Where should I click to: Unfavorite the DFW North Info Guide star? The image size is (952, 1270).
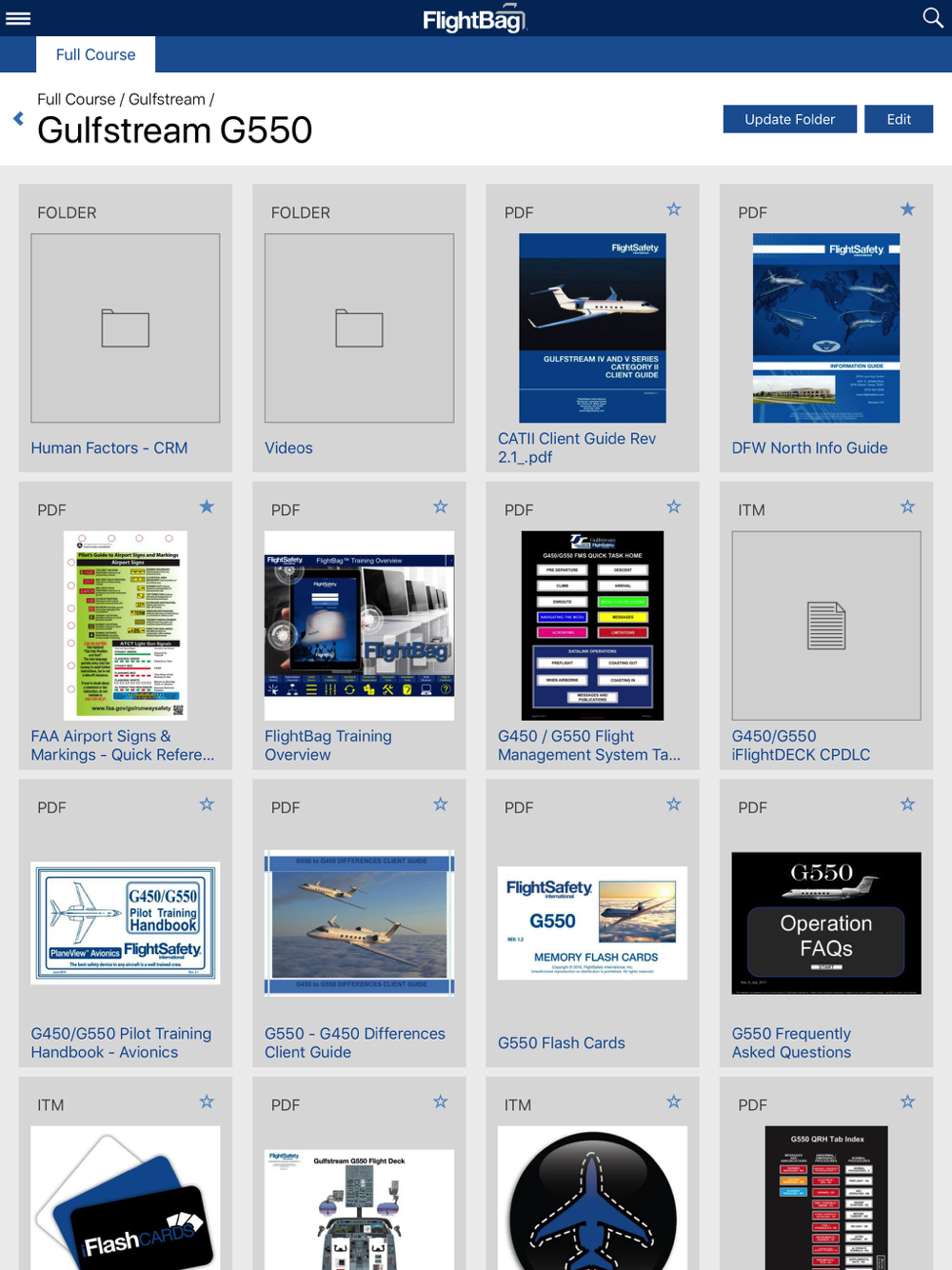point(907,209)
